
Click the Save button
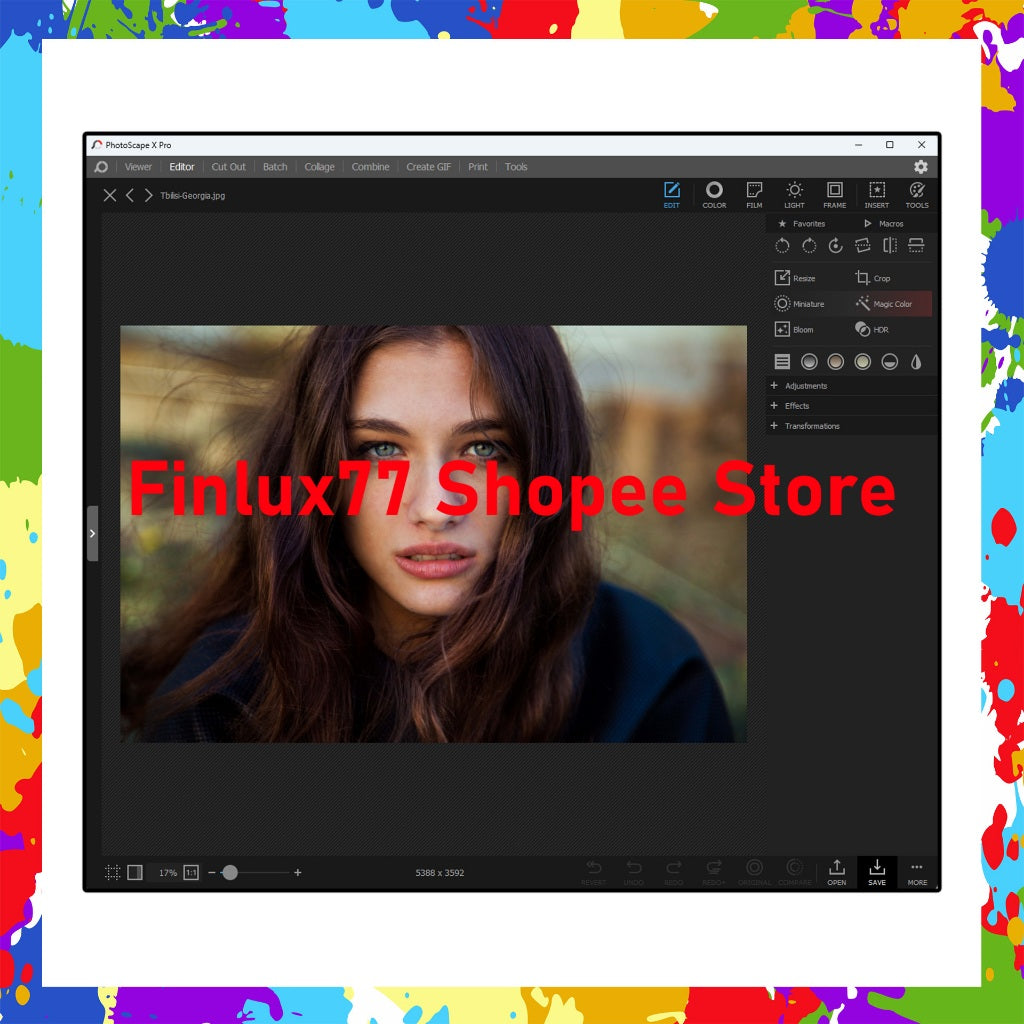click(877, 872)
